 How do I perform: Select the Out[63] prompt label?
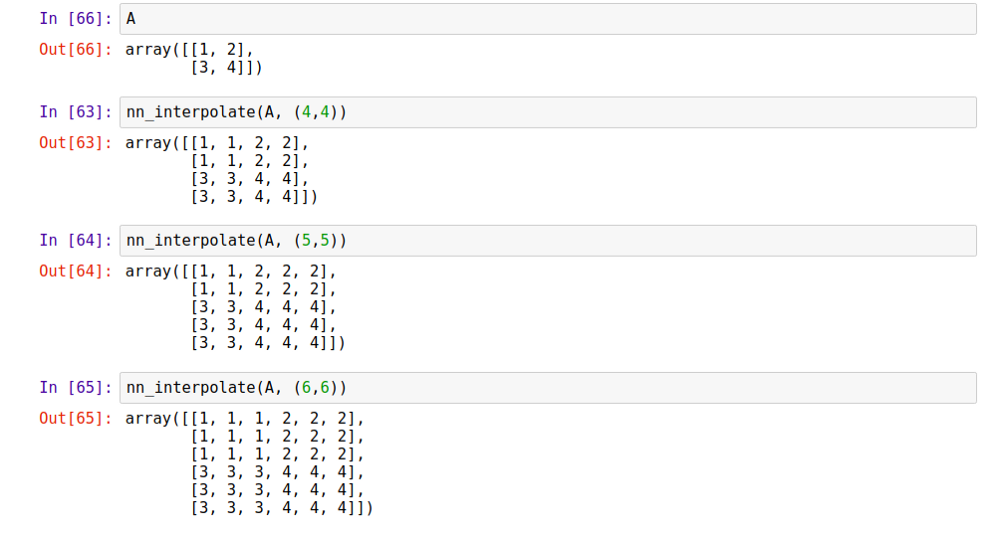pyautogui.click(x=77, y=143)
